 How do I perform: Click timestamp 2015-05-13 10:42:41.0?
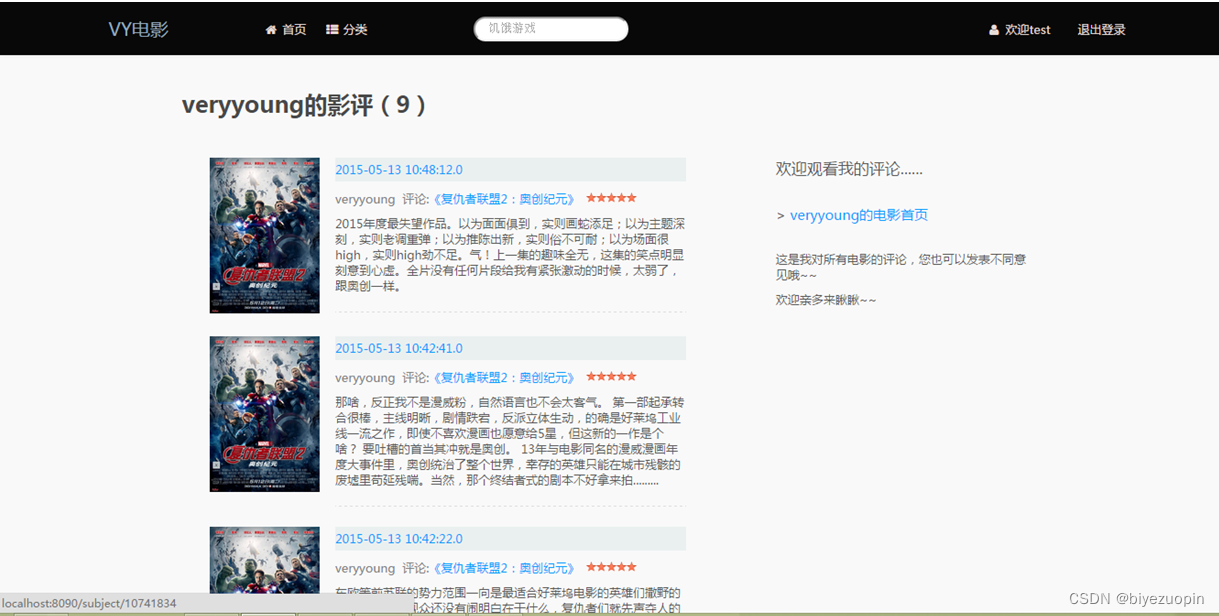399,348
